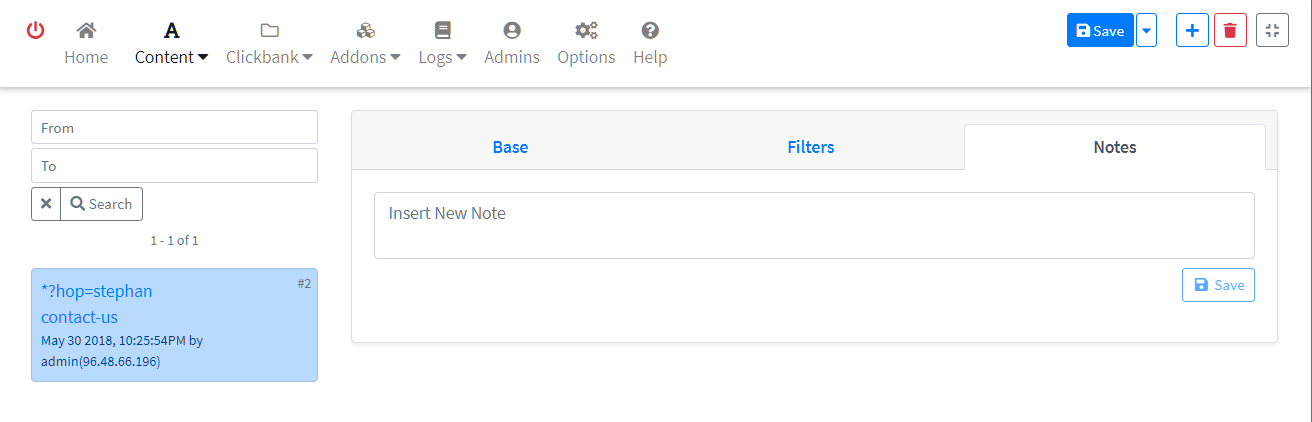Open the Logs dropdown menu

coord(442,44)
